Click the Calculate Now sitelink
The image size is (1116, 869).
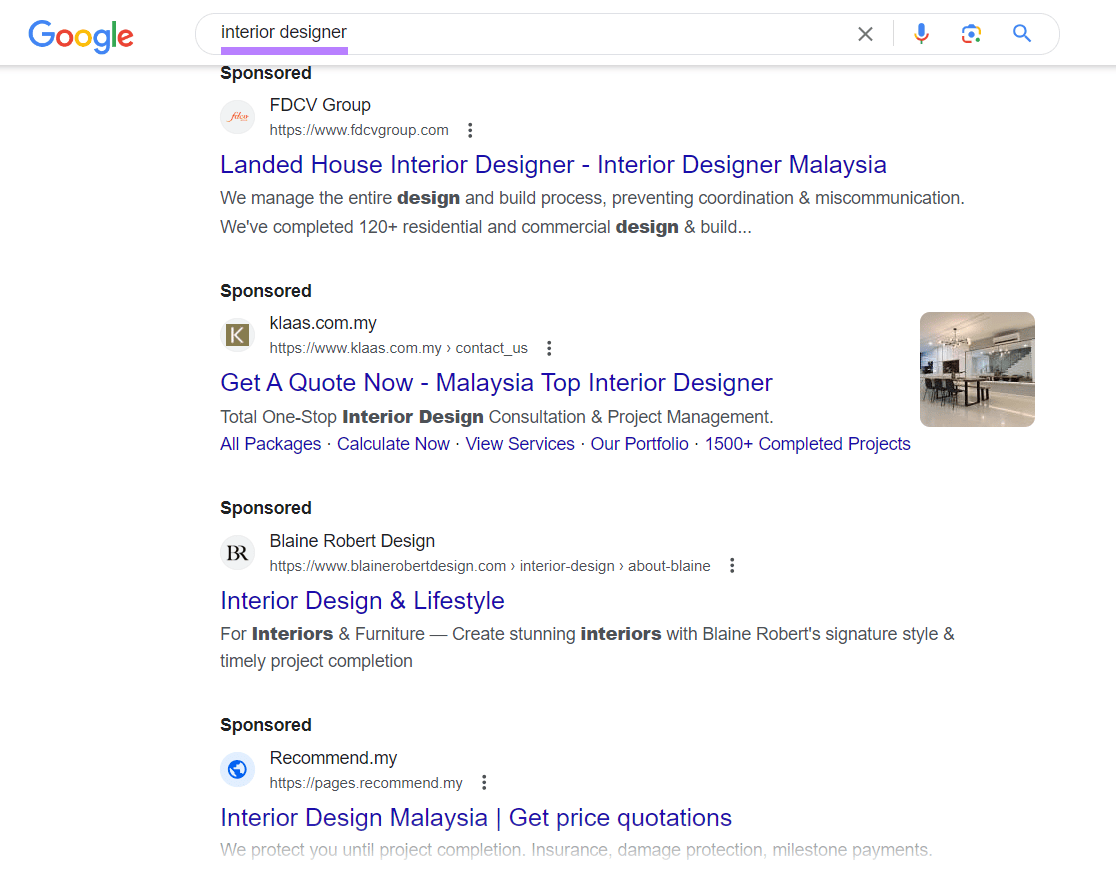pos(393,443)
